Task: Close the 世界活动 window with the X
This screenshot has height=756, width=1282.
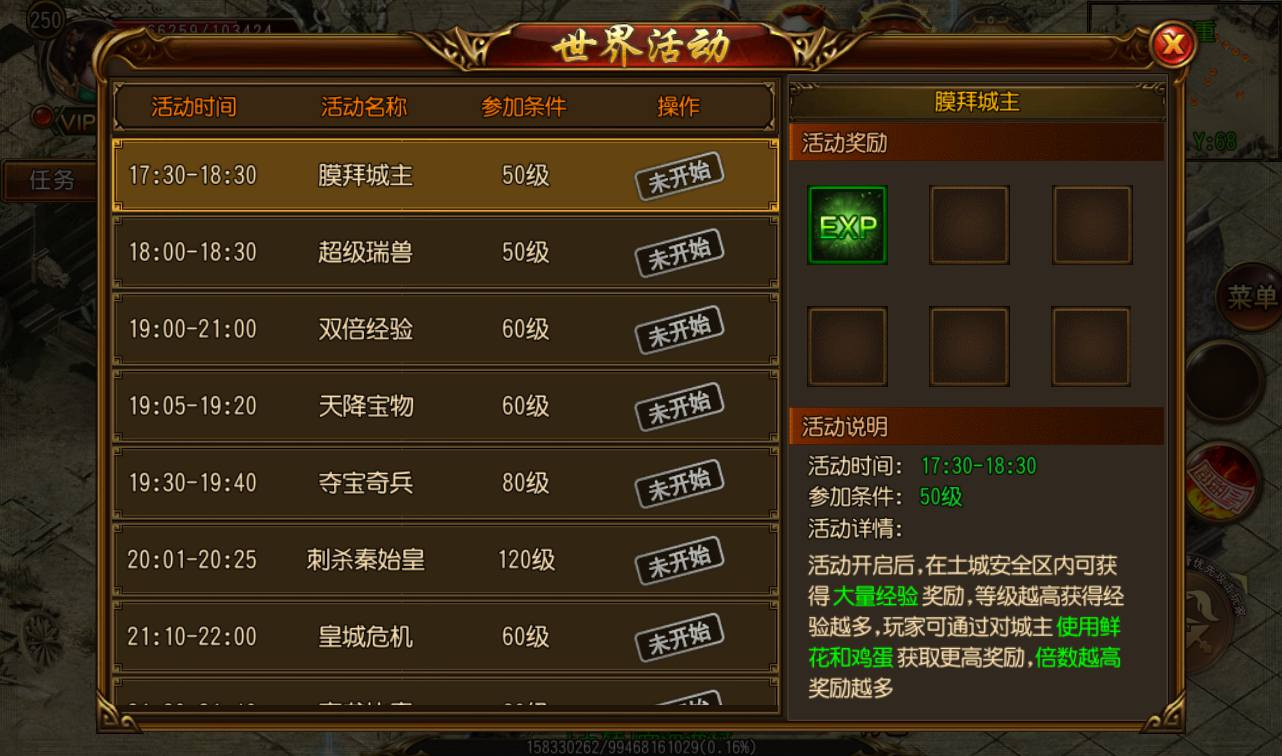Action: coord(1172,44)
